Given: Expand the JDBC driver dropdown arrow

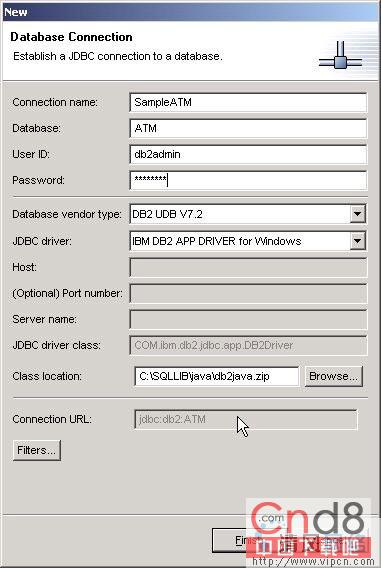Looking at the screenshot, I should tap(357, 241).
